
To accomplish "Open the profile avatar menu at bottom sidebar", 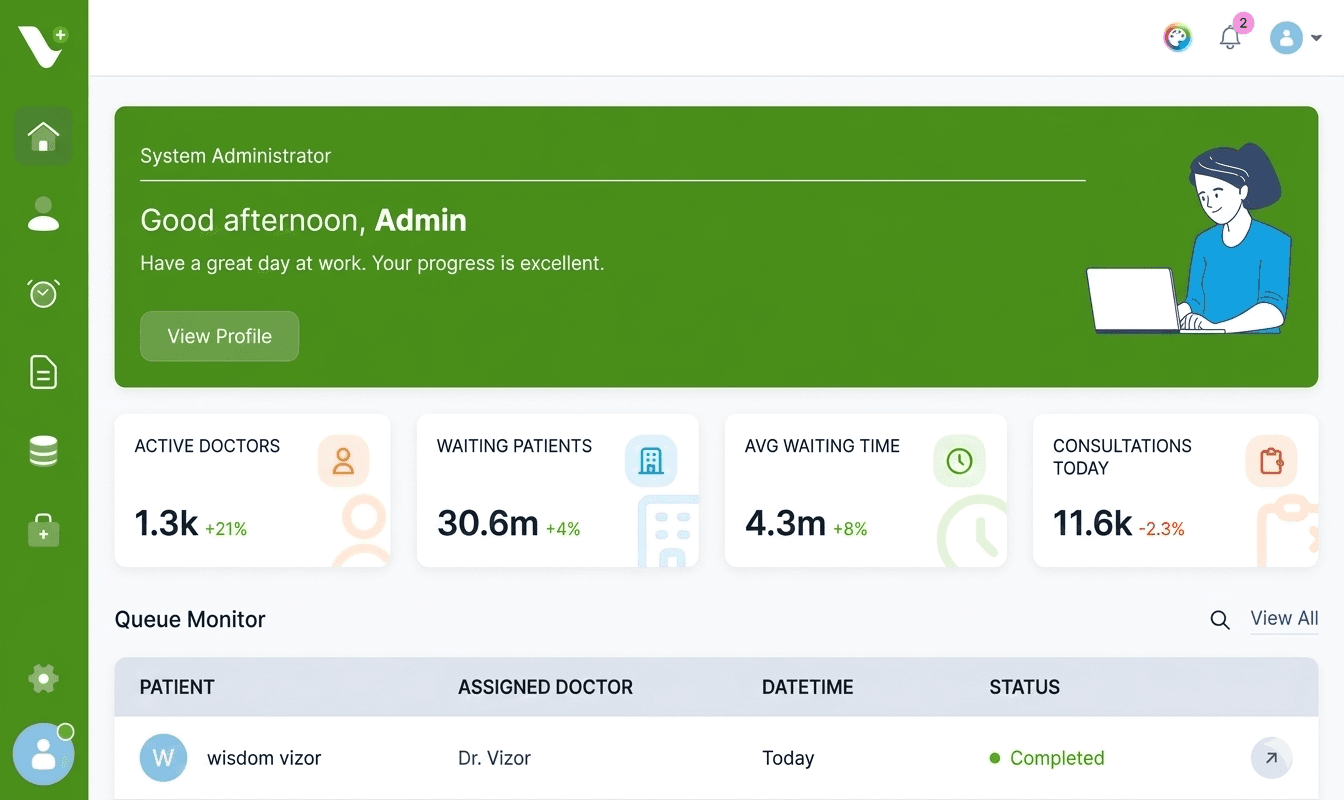I will coord(43,755).
